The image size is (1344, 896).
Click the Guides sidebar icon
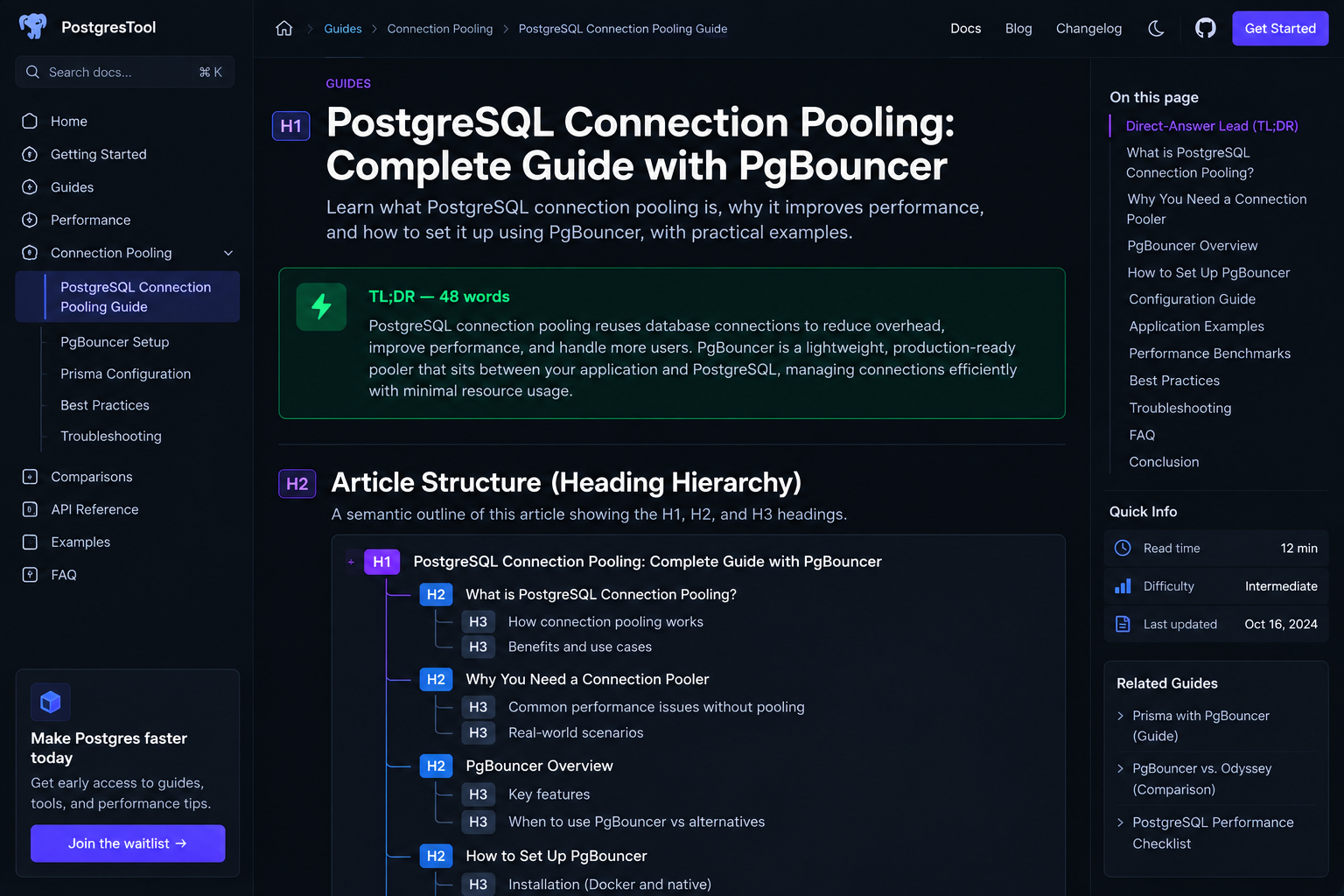point(30,187)
